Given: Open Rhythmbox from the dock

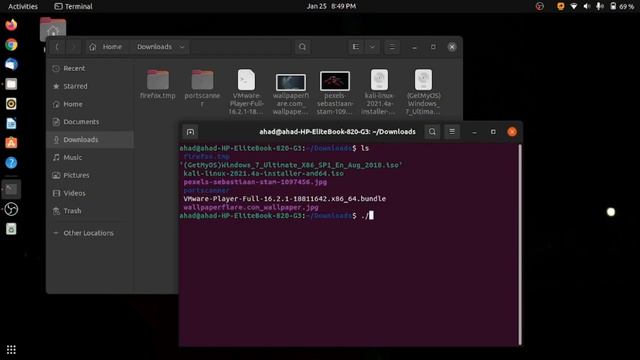Looking at the screenshot, I should (x=11, y=104).
